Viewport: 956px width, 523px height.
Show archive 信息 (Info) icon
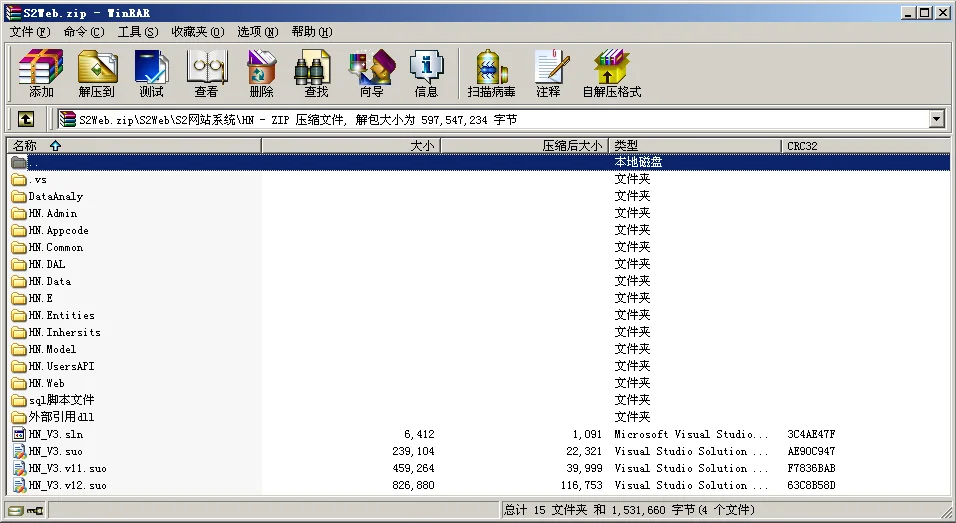pos(426,74)
